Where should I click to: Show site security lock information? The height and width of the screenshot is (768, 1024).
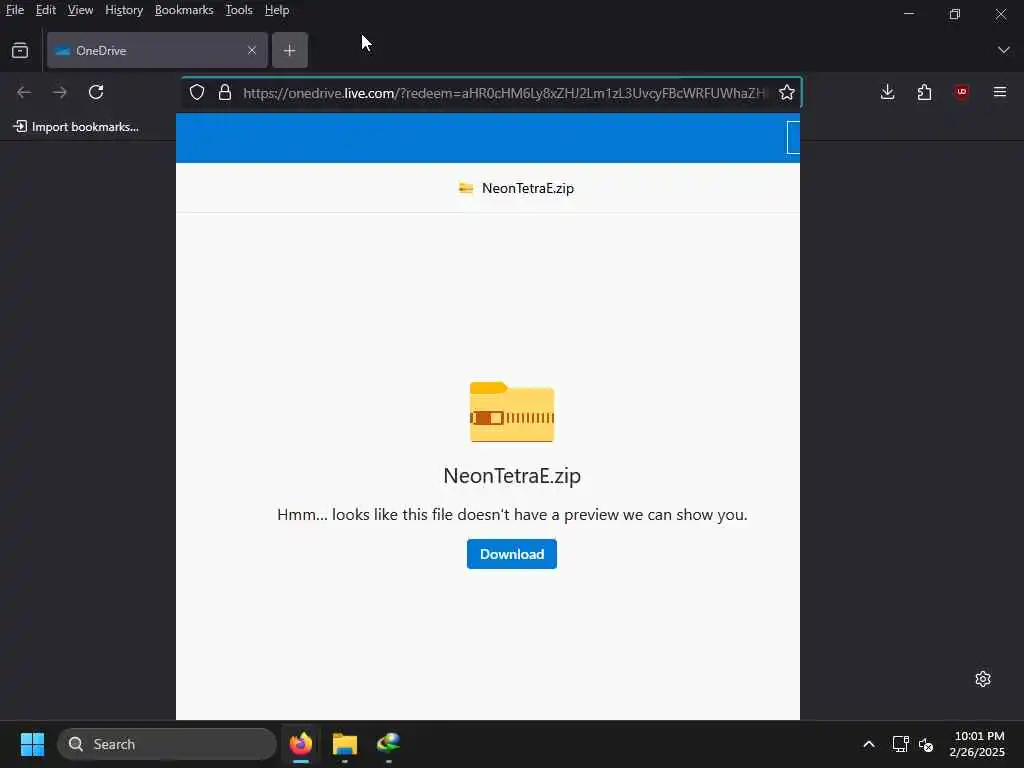225,93
